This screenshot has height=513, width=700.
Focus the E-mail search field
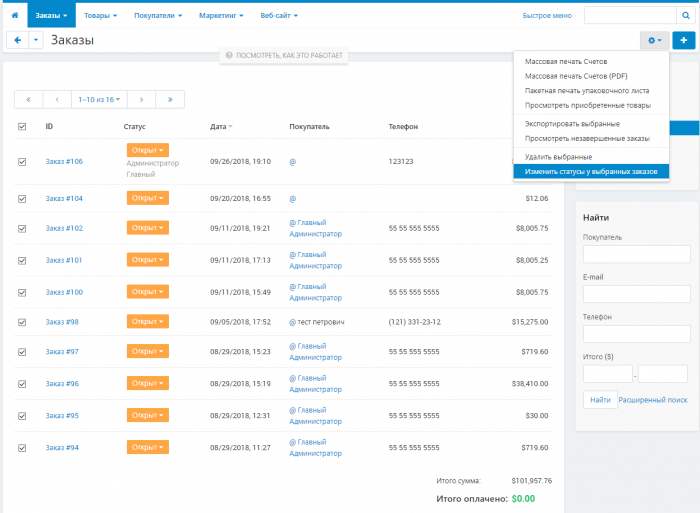(637, 294)
